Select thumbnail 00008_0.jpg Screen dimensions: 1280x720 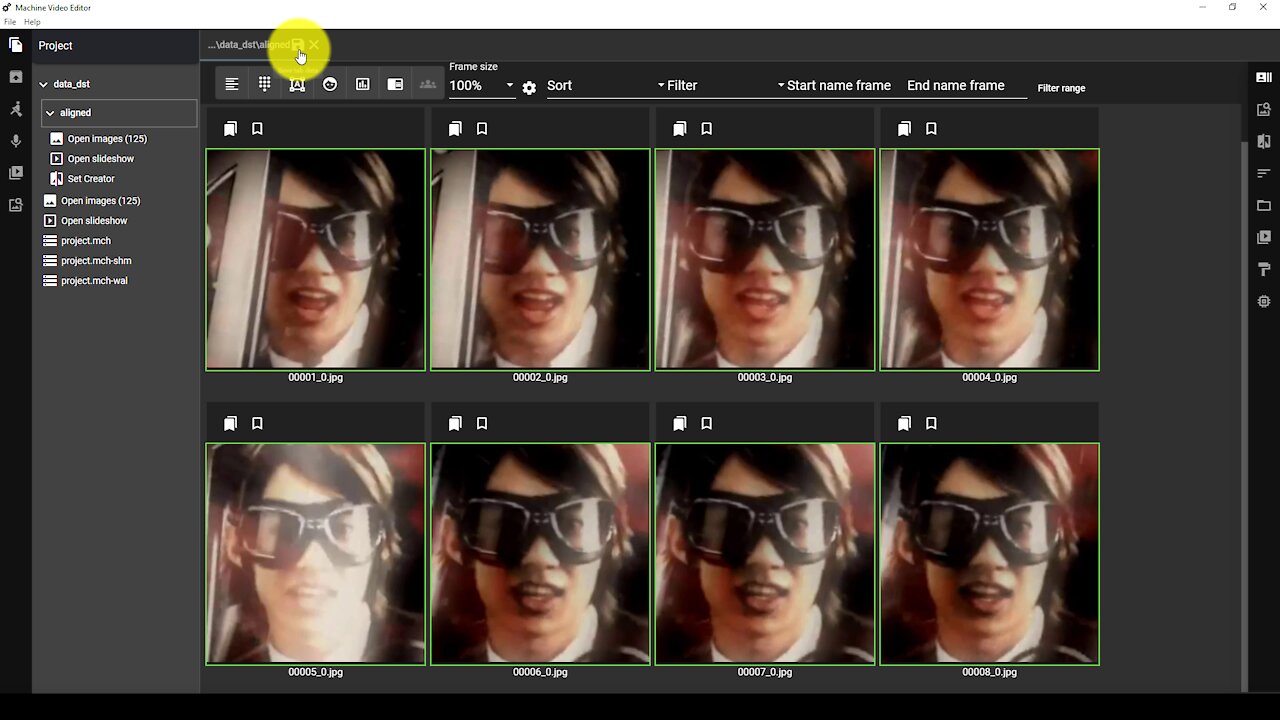(989, 554)
